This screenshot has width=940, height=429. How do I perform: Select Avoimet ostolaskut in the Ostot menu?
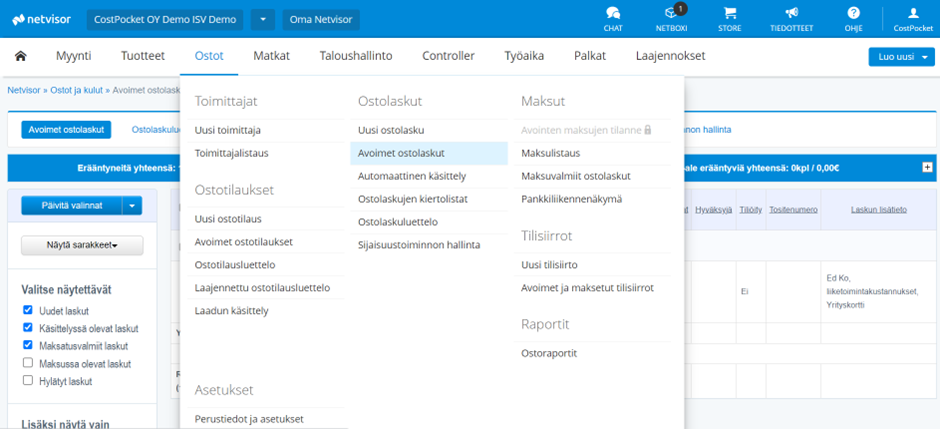click(429, 153)
